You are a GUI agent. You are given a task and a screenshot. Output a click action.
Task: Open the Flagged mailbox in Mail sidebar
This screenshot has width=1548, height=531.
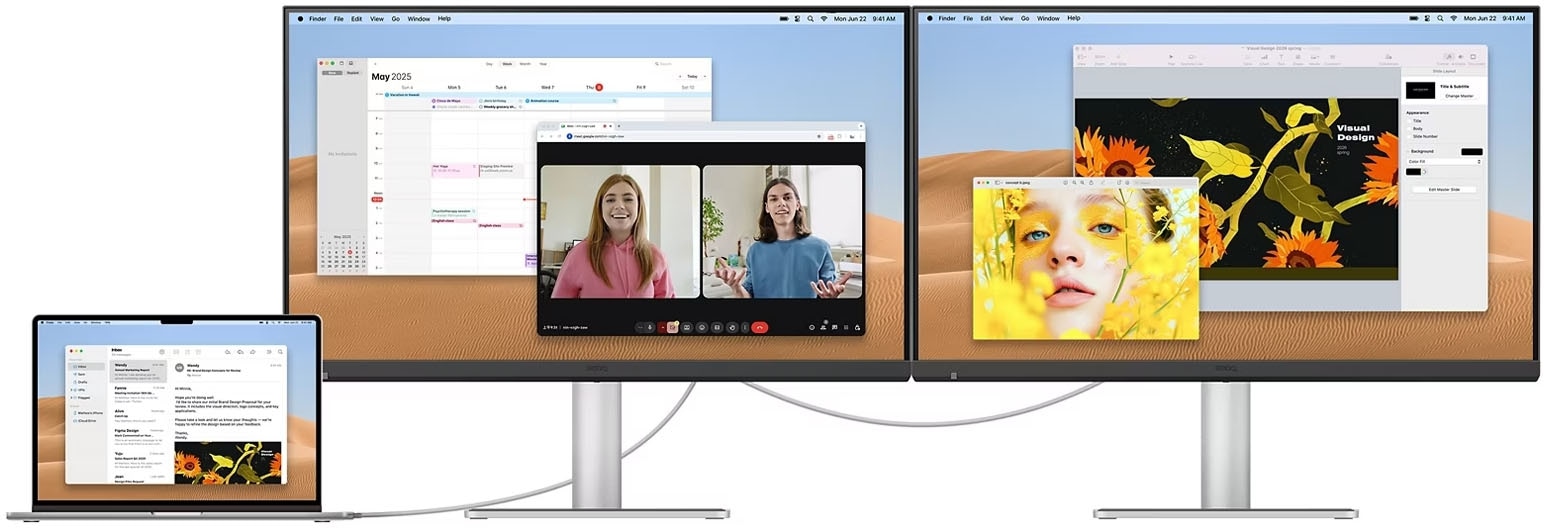[84, 397]
